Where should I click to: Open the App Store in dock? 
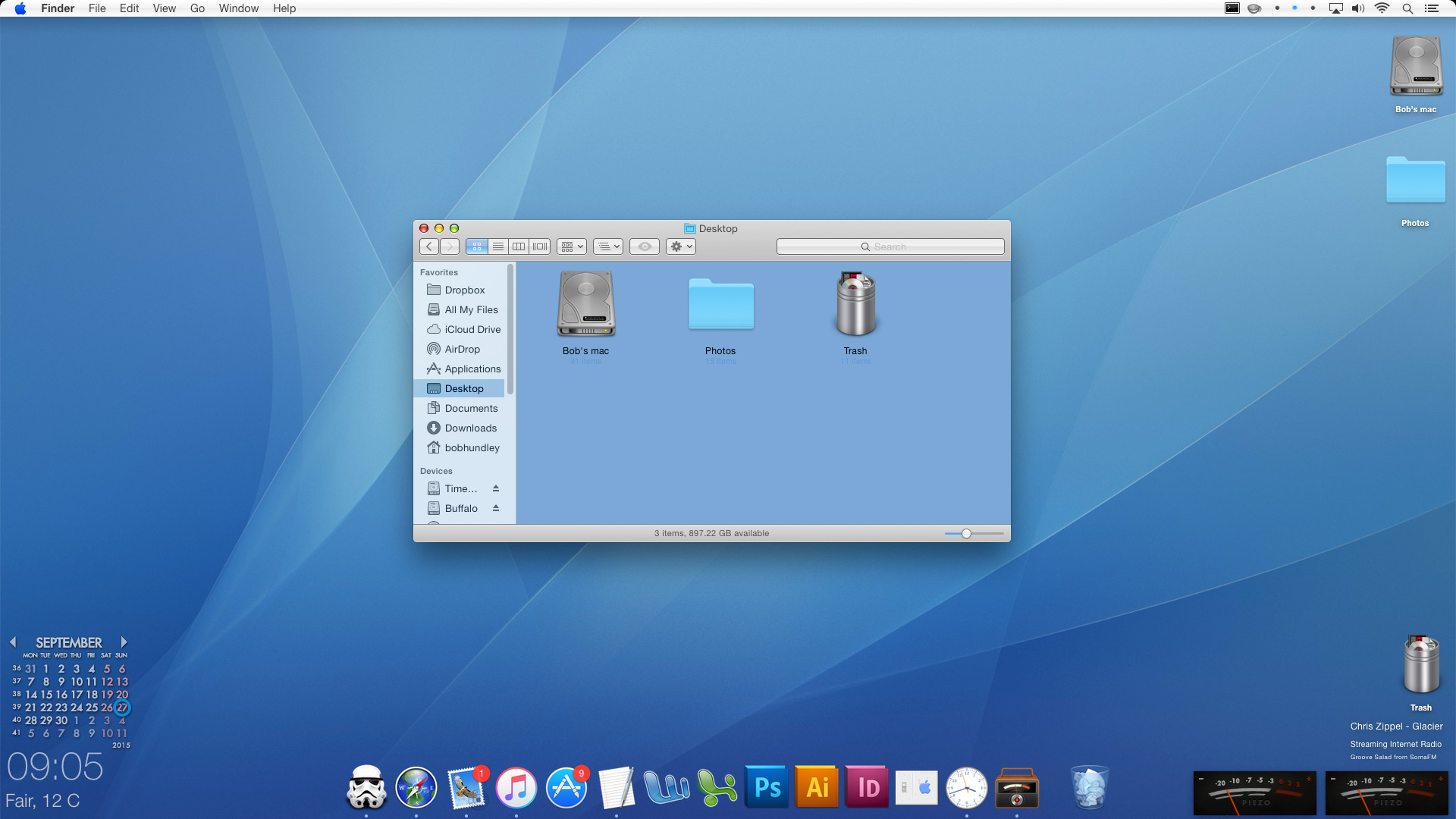pyautogui.click(x=566, y=787)
